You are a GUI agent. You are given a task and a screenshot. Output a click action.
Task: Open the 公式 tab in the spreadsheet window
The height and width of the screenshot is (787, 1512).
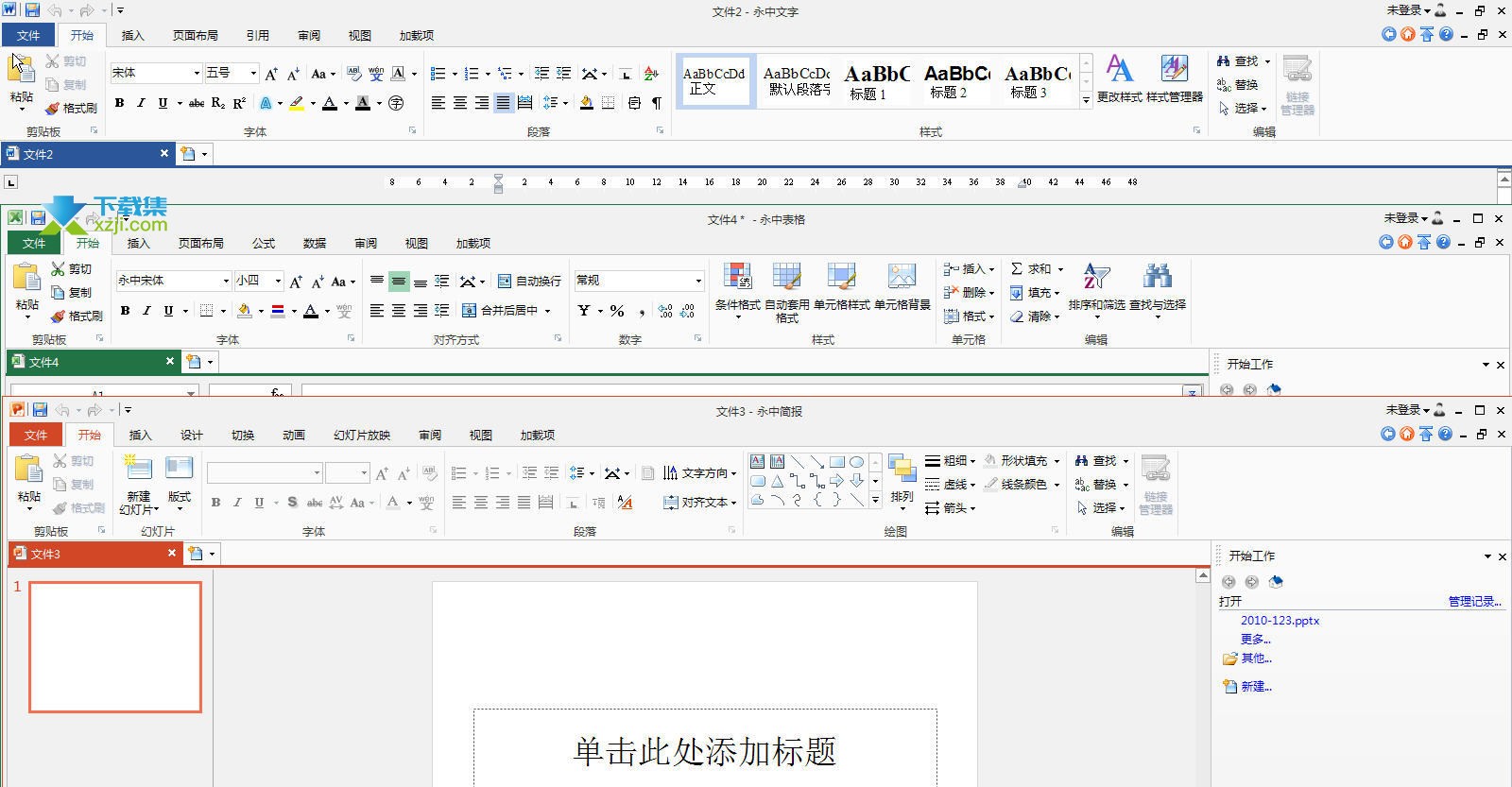click(264, 244)
